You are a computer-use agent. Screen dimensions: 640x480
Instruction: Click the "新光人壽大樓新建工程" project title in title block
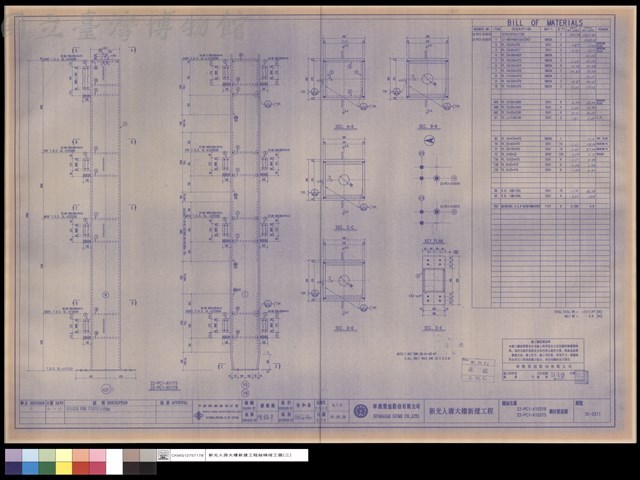click(x=460, y=411)
